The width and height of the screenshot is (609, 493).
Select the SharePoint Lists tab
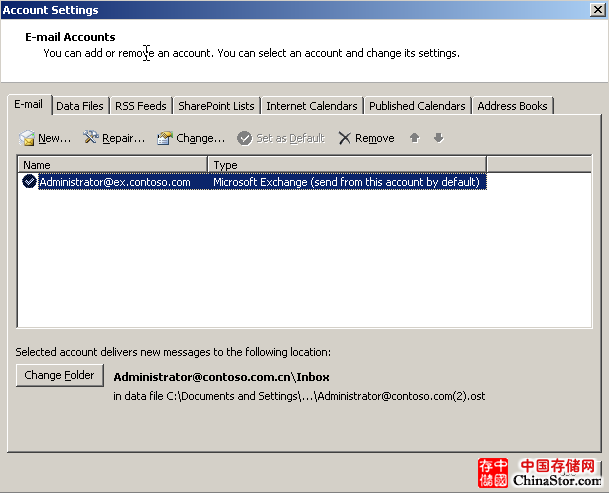216,106
